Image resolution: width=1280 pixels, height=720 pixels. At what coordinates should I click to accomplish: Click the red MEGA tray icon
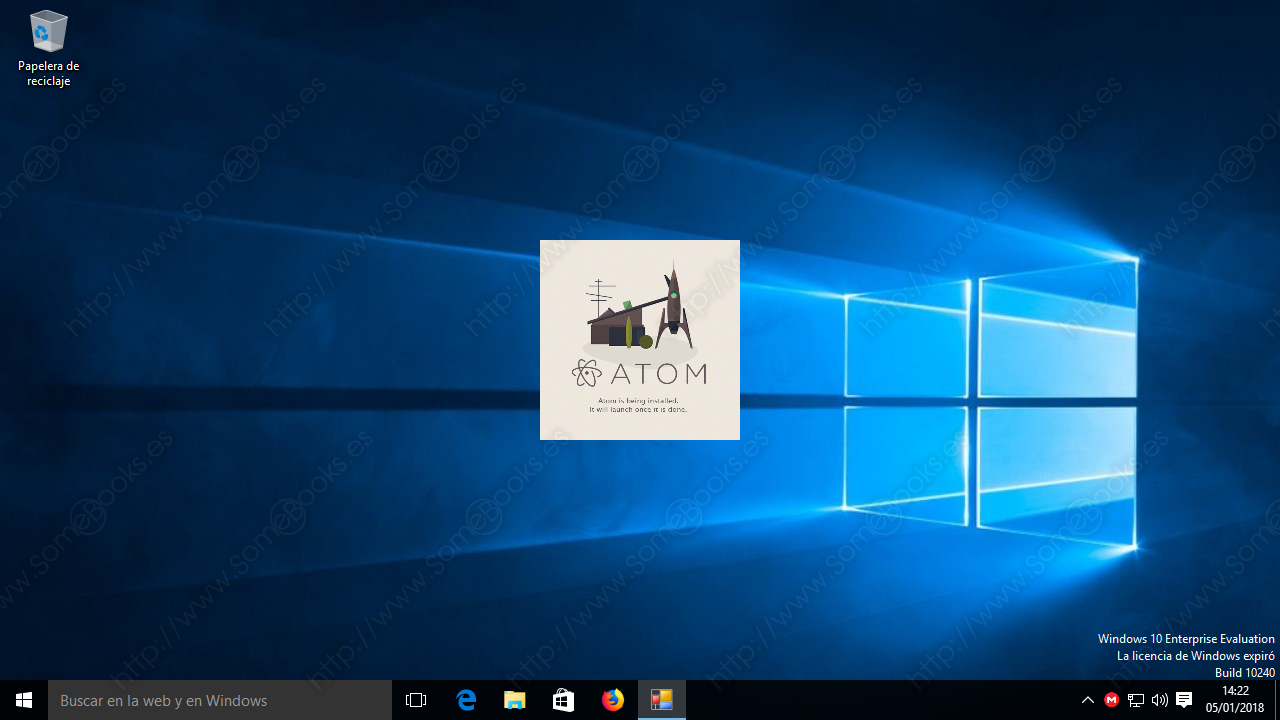(1111, 700)
